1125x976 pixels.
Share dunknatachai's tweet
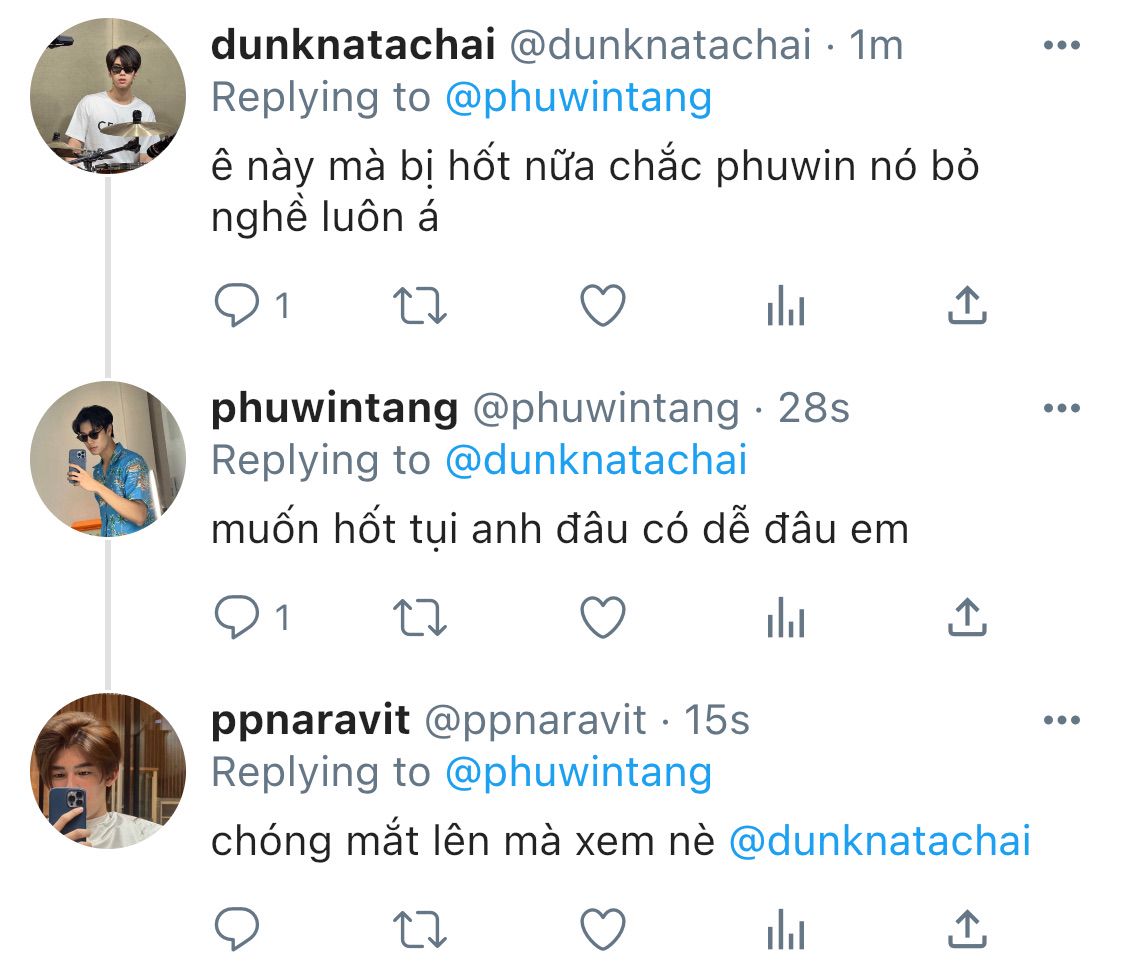967,307
